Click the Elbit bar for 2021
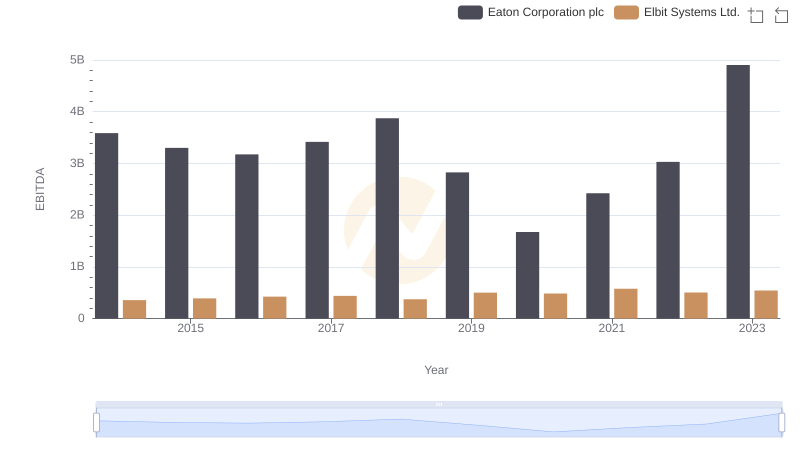 click(626, 303)
